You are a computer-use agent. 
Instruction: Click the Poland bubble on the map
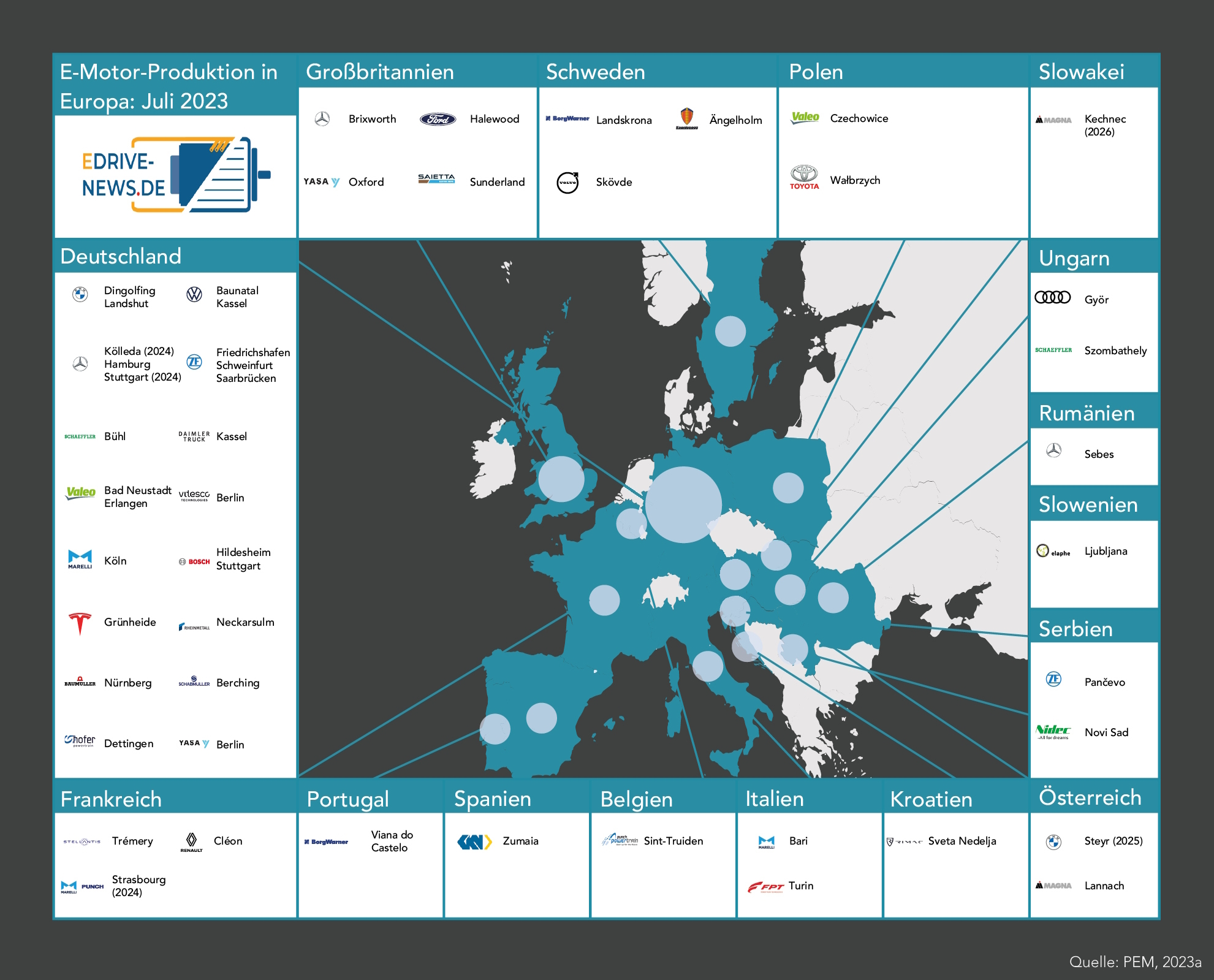(x=788, y=488)
